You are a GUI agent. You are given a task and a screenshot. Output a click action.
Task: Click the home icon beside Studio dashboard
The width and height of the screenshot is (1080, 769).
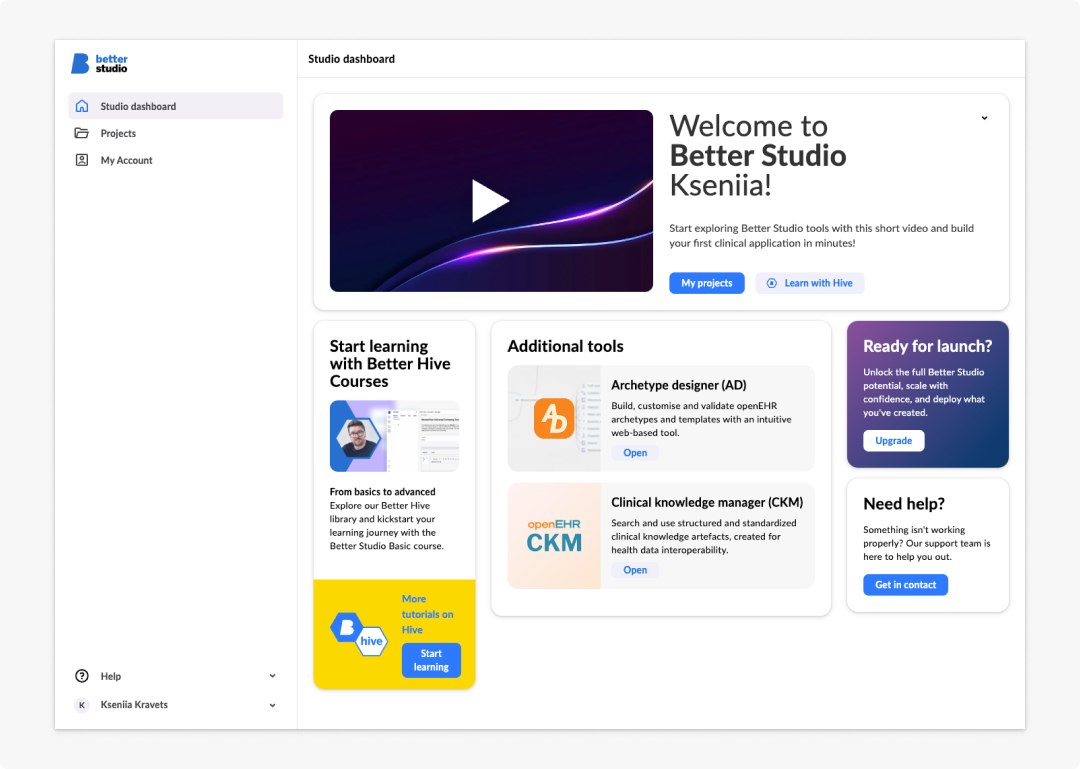point(82,106)
